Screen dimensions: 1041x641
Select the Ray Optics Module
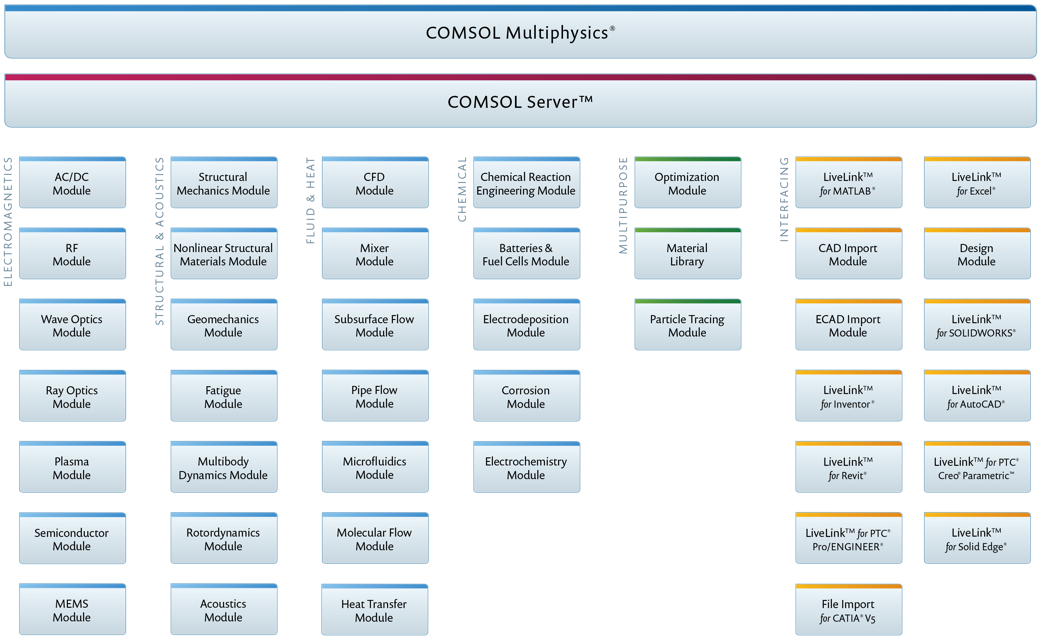click(x=72, y=396)
